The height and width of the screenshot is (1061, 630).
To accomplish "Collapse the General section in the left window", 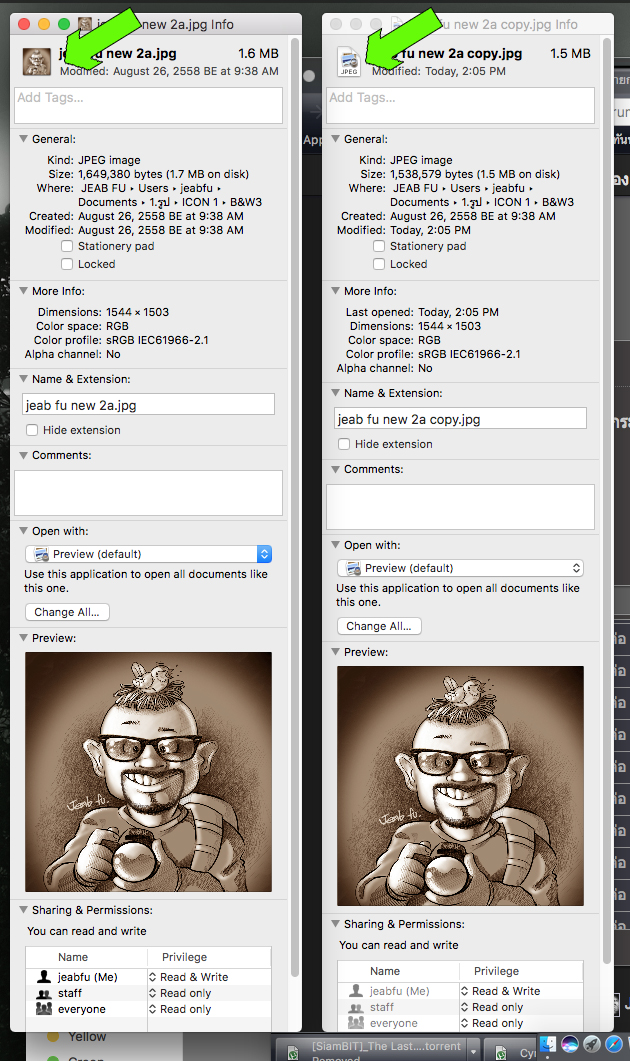I will click(23, 139).
